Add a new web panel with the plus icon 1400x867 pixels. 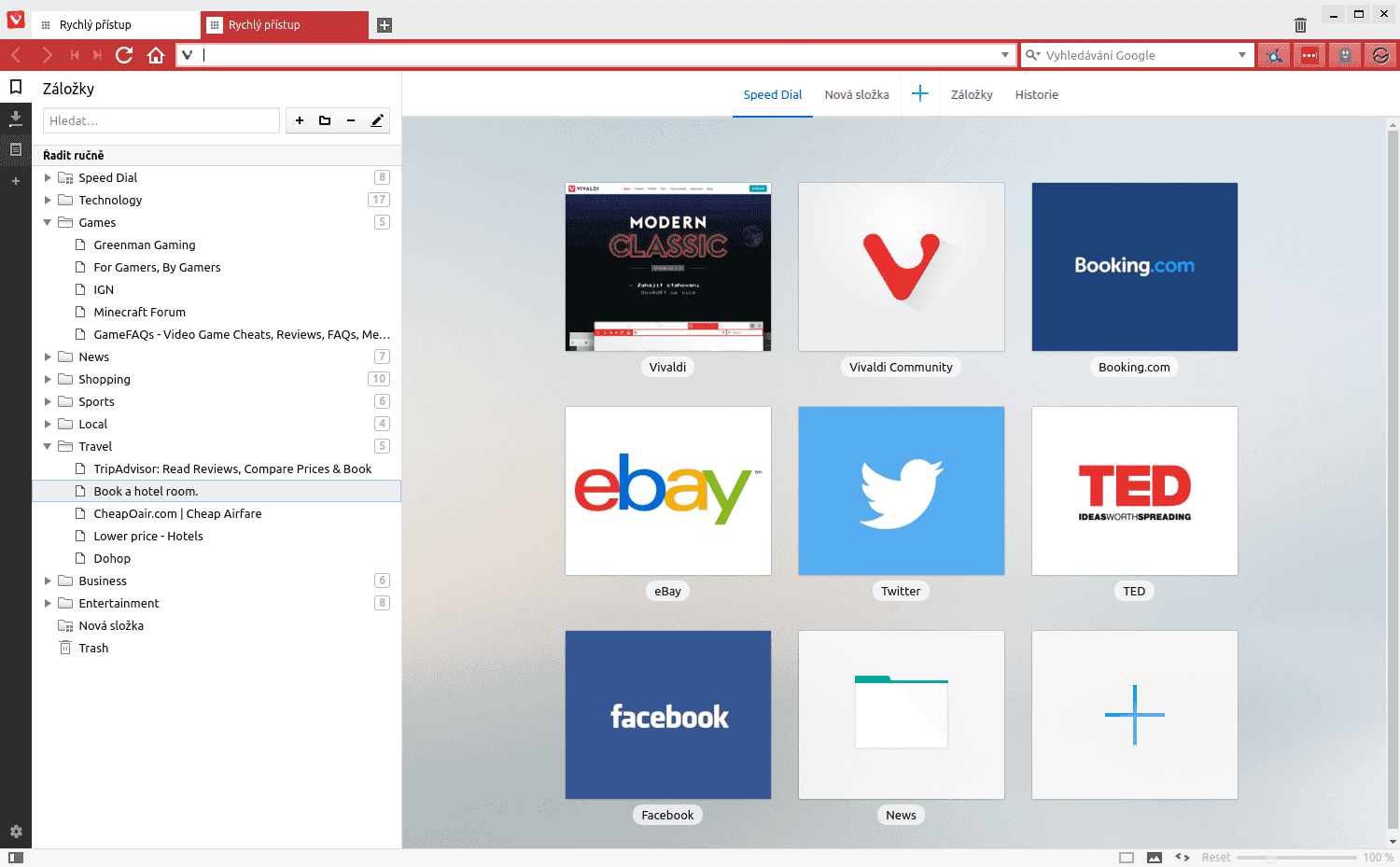(16, 180)
